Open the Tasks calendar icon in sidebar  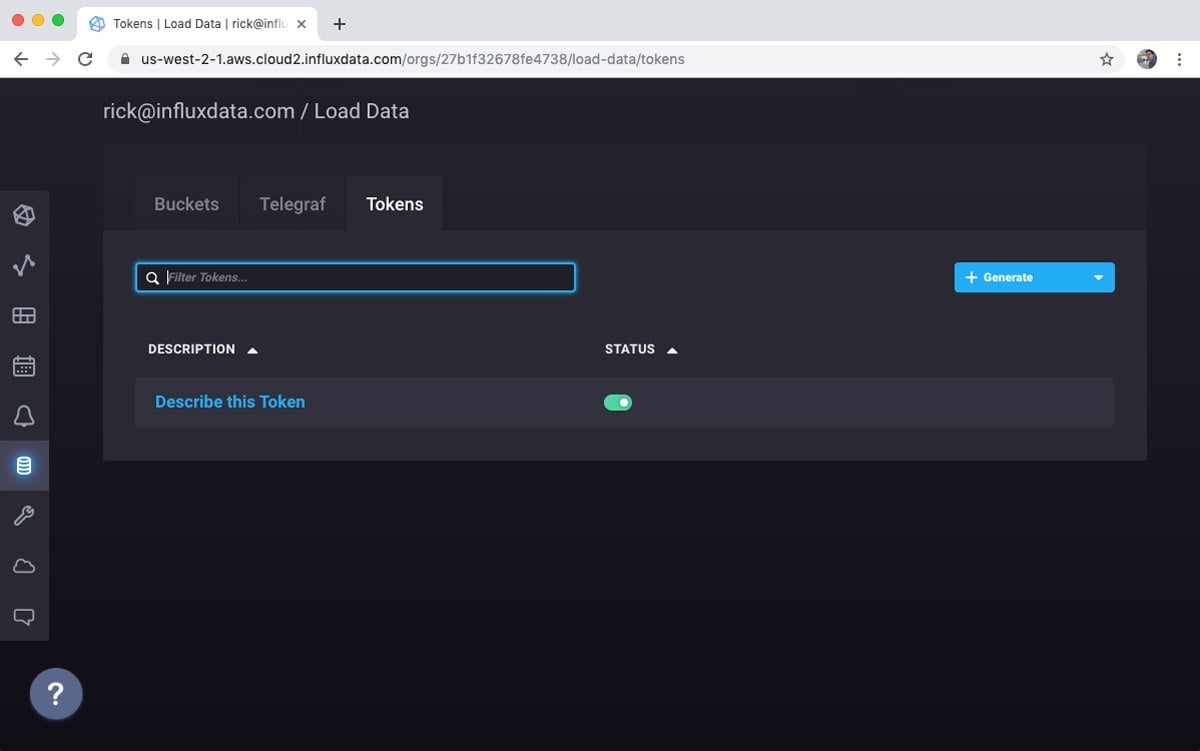pyautogui.click(x=25, y=365)
